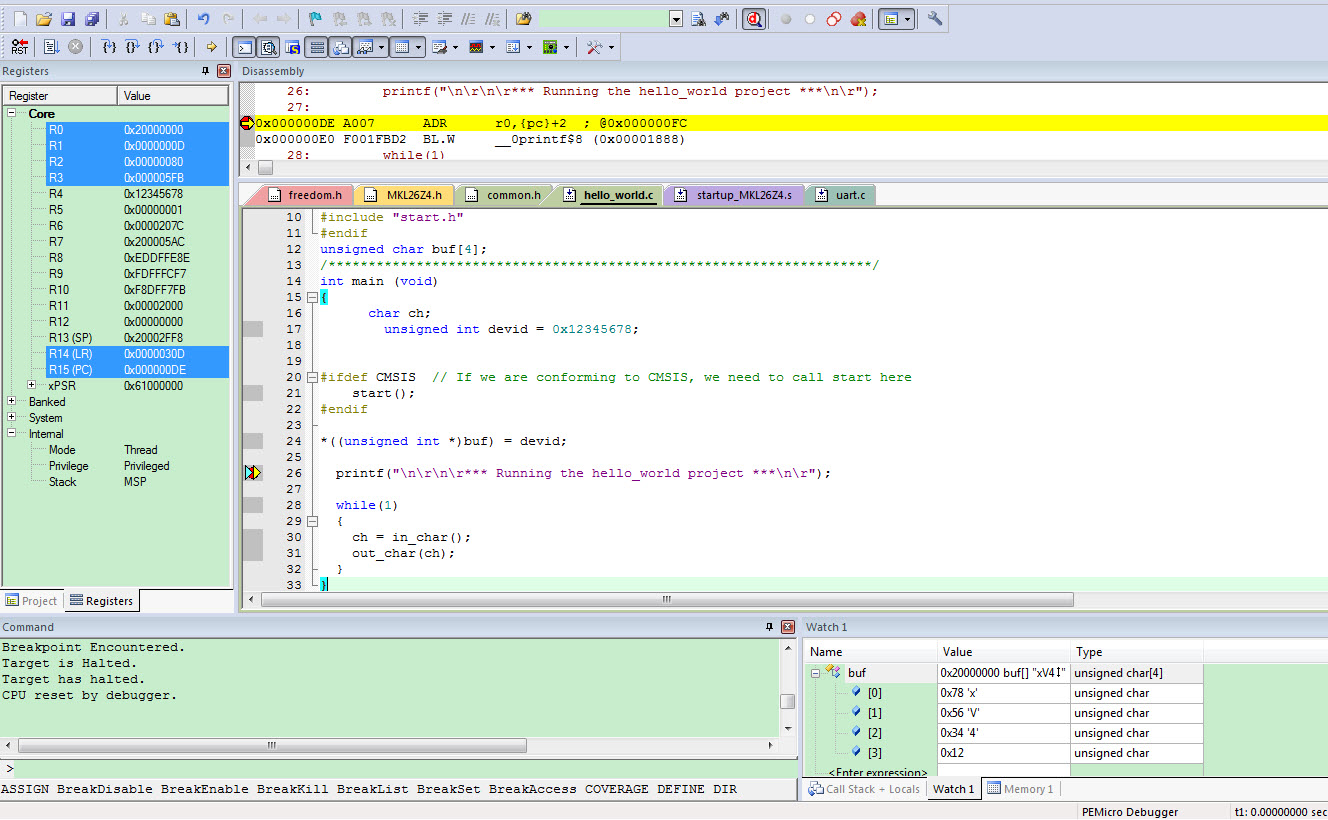The width and height of the screenshot is (1328, 820).
Task: Expand the Banked register group
Action: pyautogui.click(x=12, y=402)
